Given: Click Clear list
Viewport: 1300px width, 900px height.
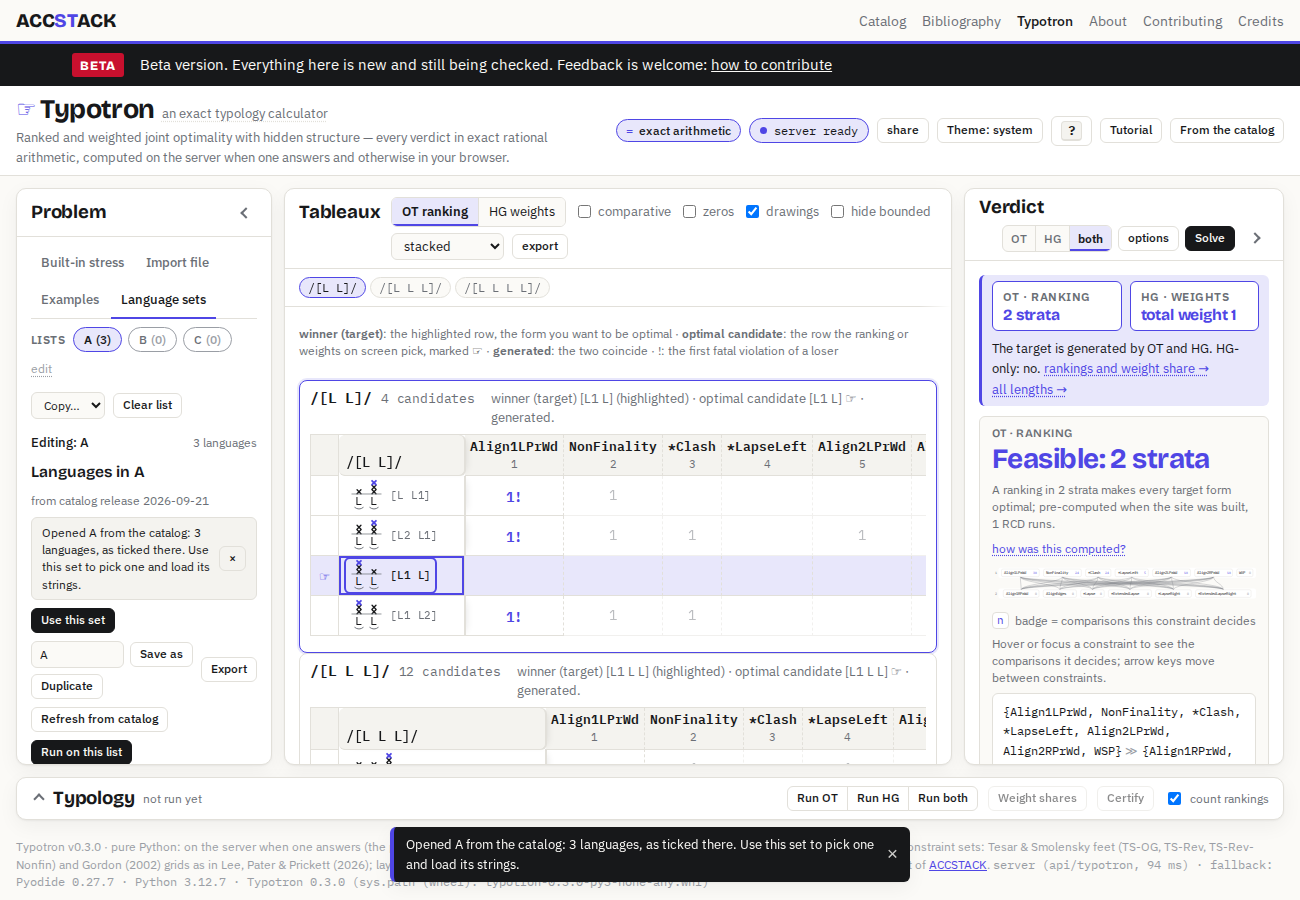Looking at the screenshot, I should [x=148, y=405].
